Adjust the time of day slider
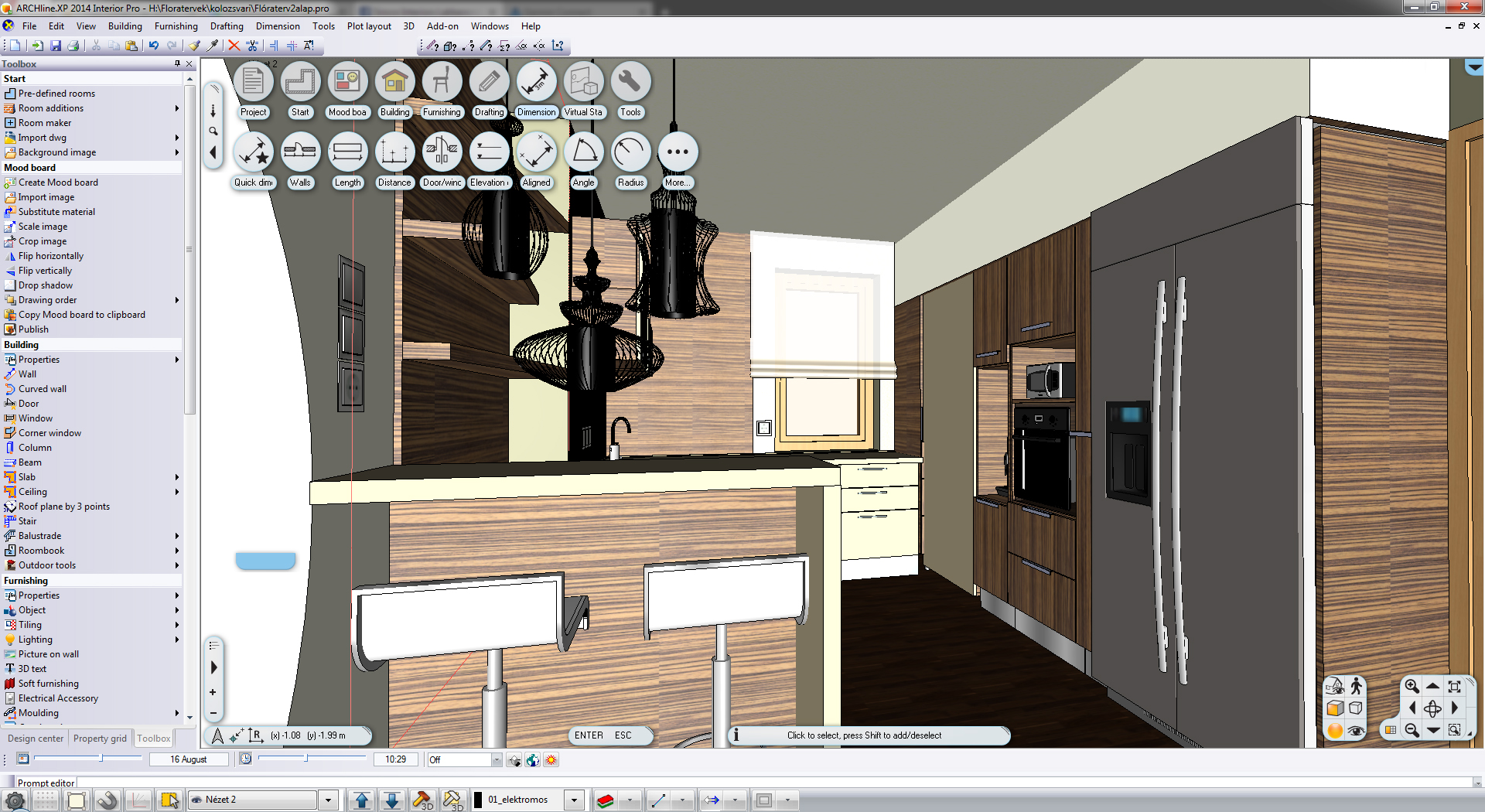 click(306, 759)
